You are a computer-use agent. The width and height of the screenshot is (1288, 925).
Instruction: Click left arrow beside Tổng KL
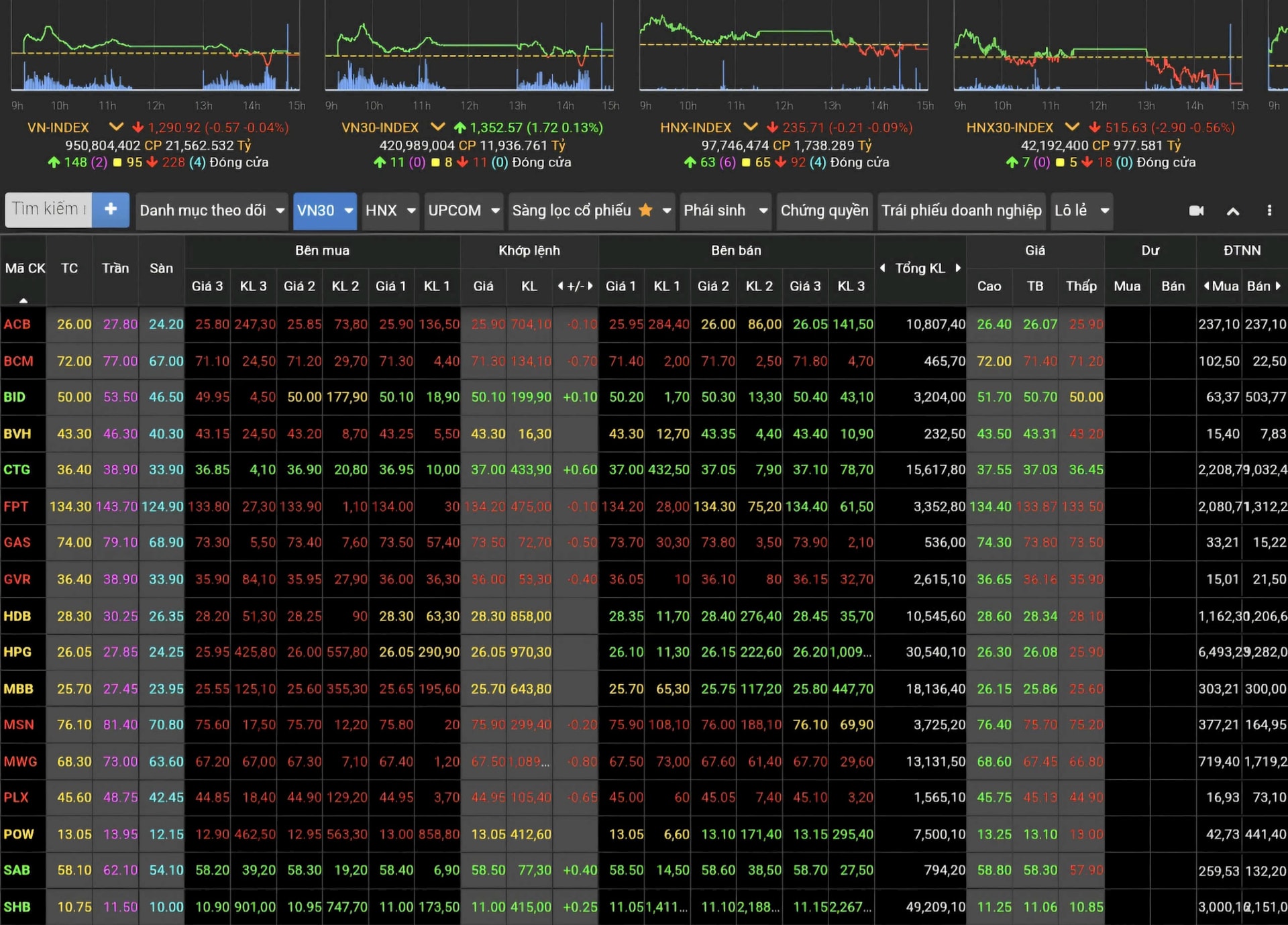(x=882, y=268)
